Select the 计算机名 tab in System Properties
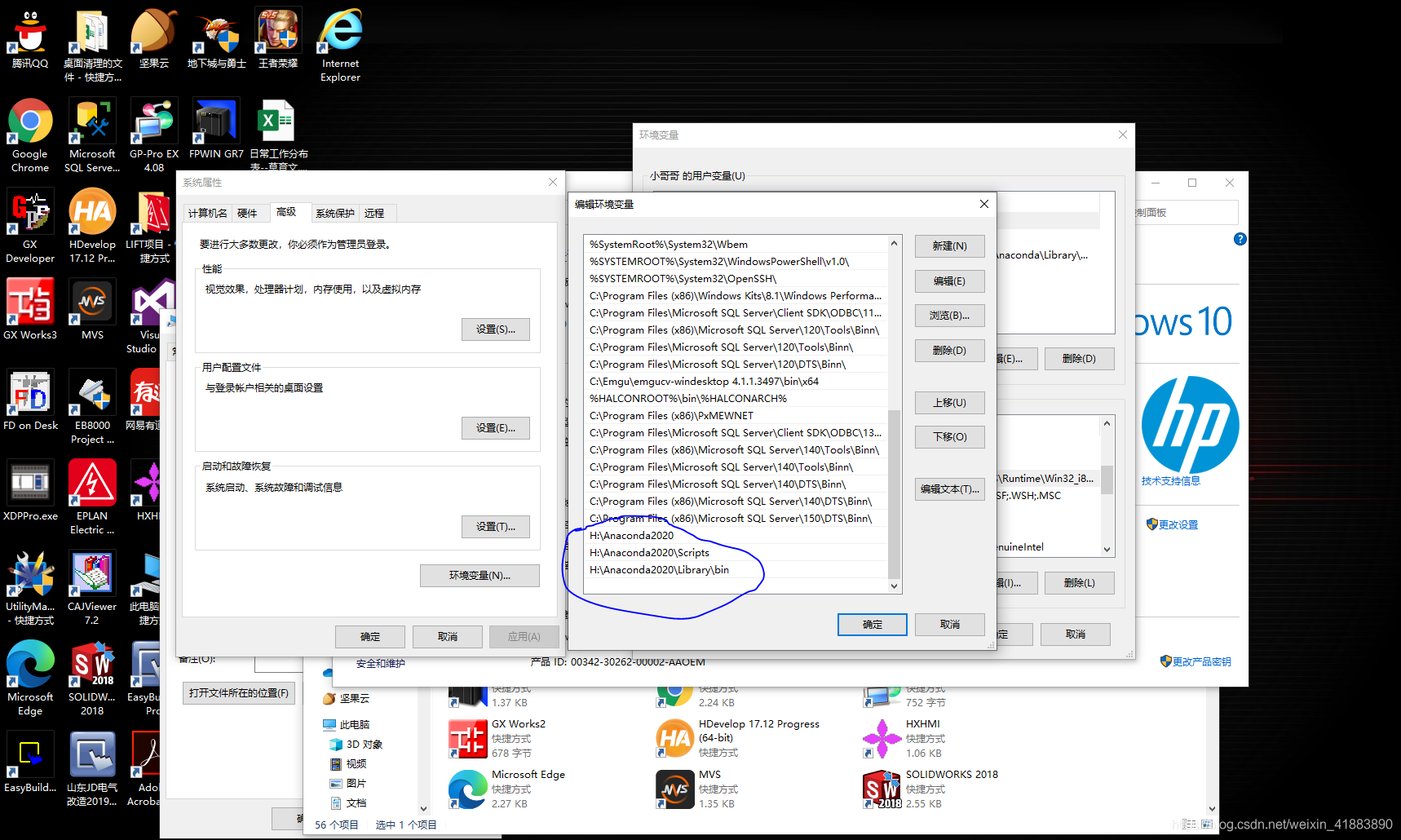Viewport: 1401px width, 840px height. click(208, 213)
